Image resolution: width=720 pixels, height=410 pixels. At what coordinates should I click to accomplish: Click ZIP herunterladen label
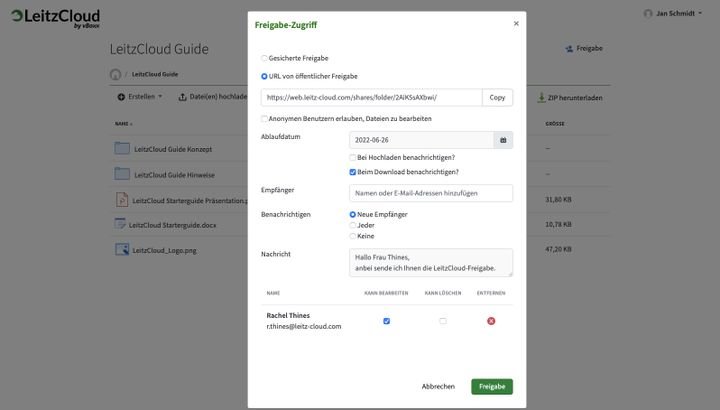(x=575, y=98)
